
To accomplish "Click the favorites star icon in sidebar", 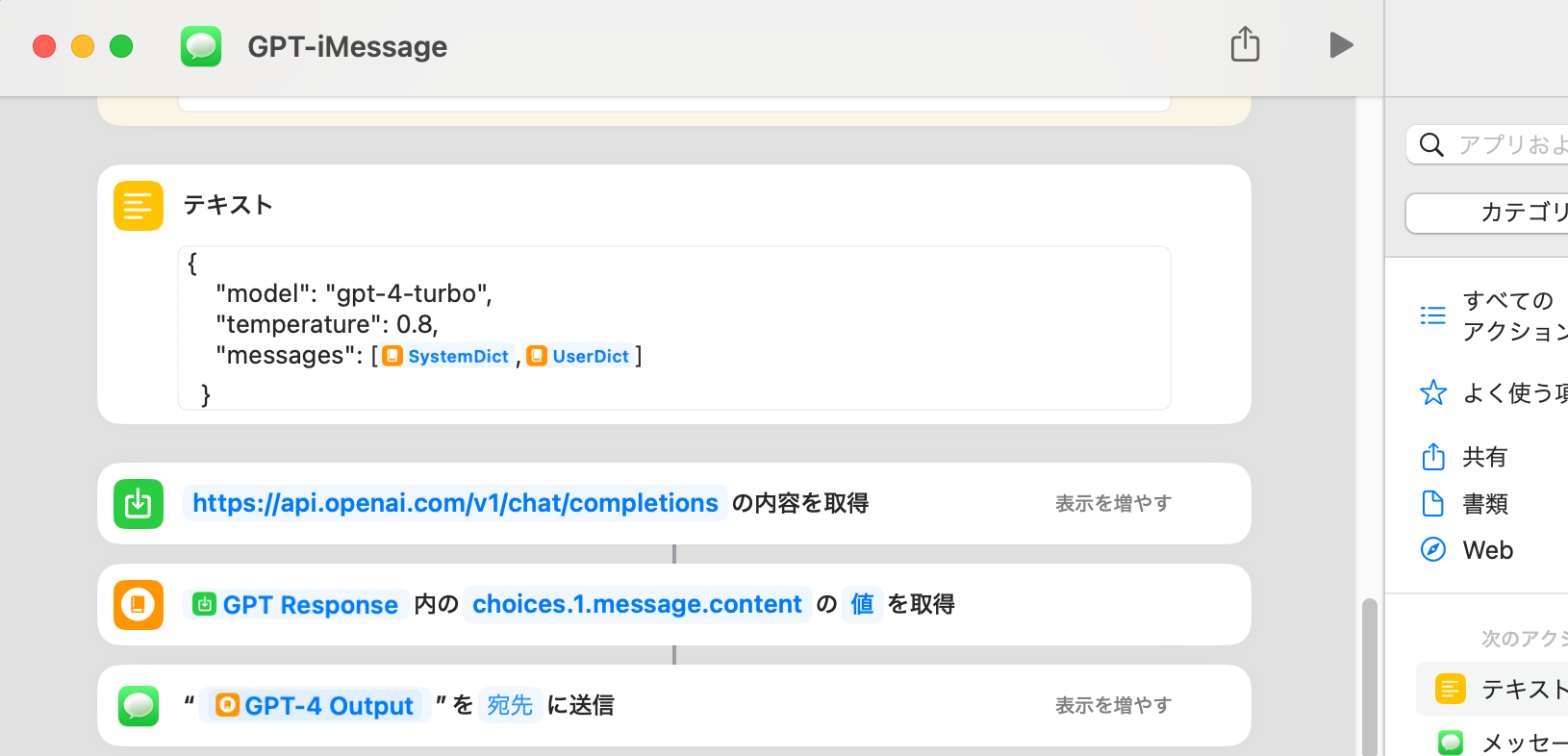I will [x=1433, y=392].
